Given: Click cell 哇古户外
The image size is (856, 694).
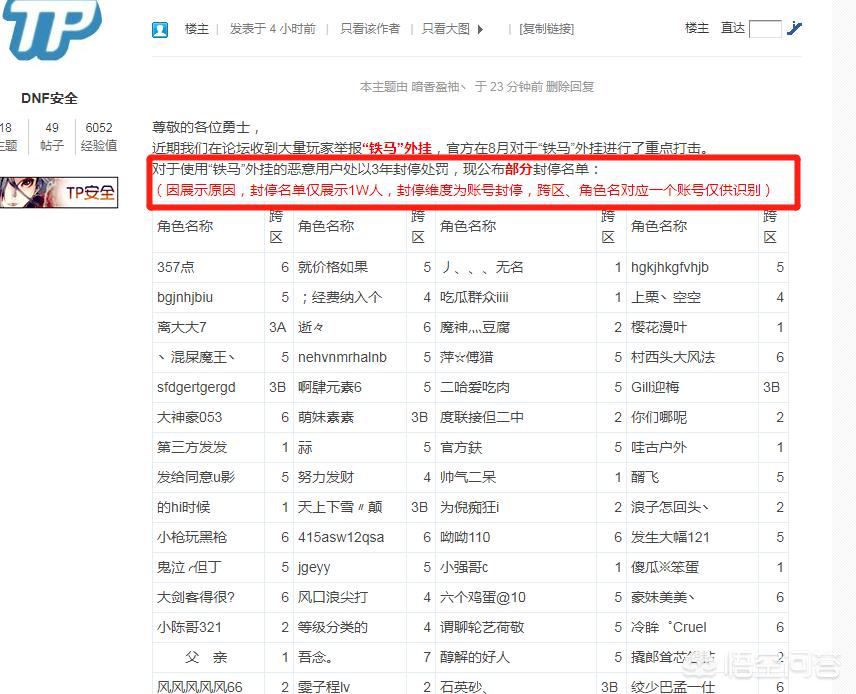Looking at the screenshot, I should point(659,447).
